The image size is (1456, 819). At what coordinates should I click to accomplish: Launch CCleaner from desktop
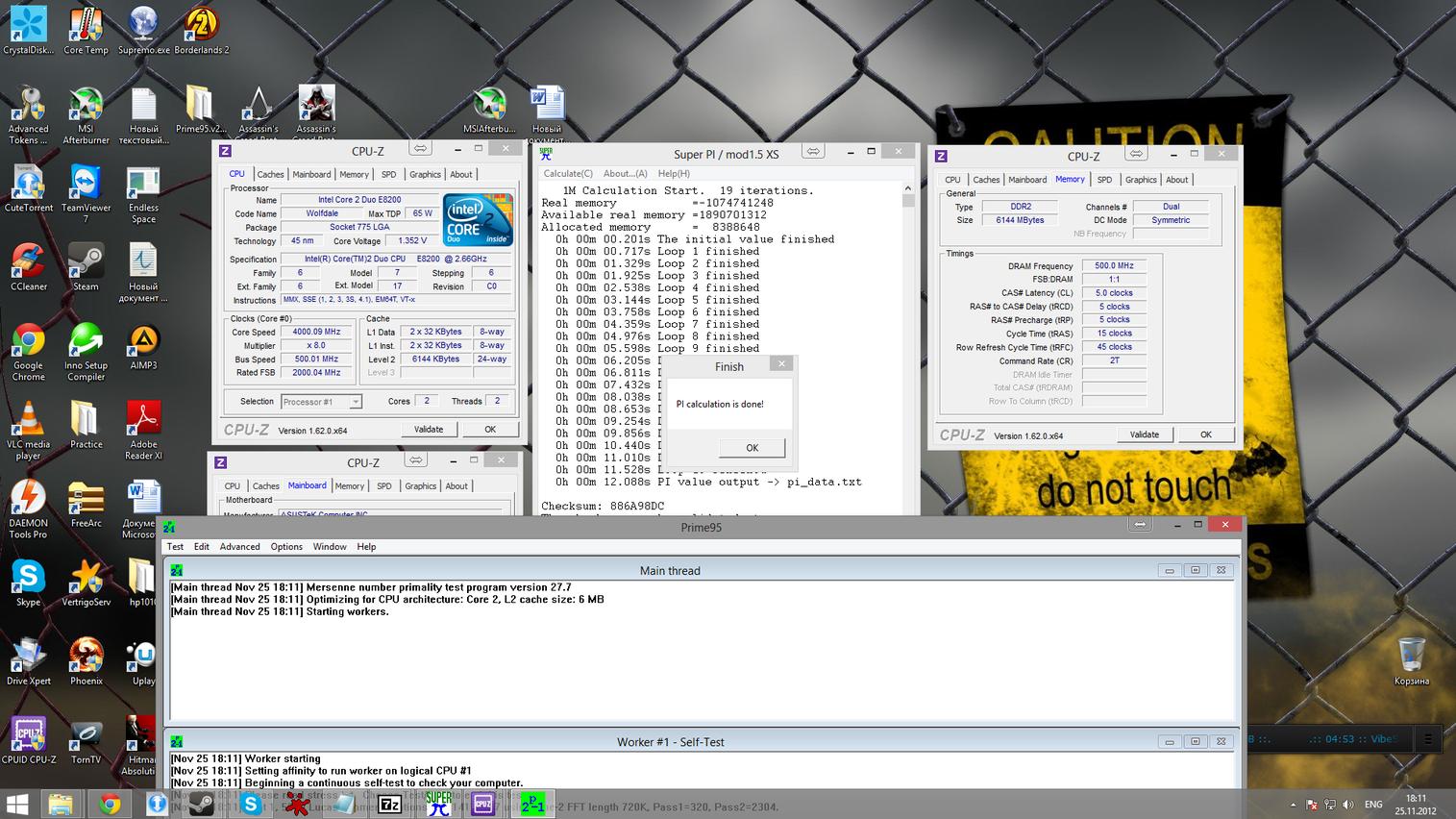(x=28, y=267)
